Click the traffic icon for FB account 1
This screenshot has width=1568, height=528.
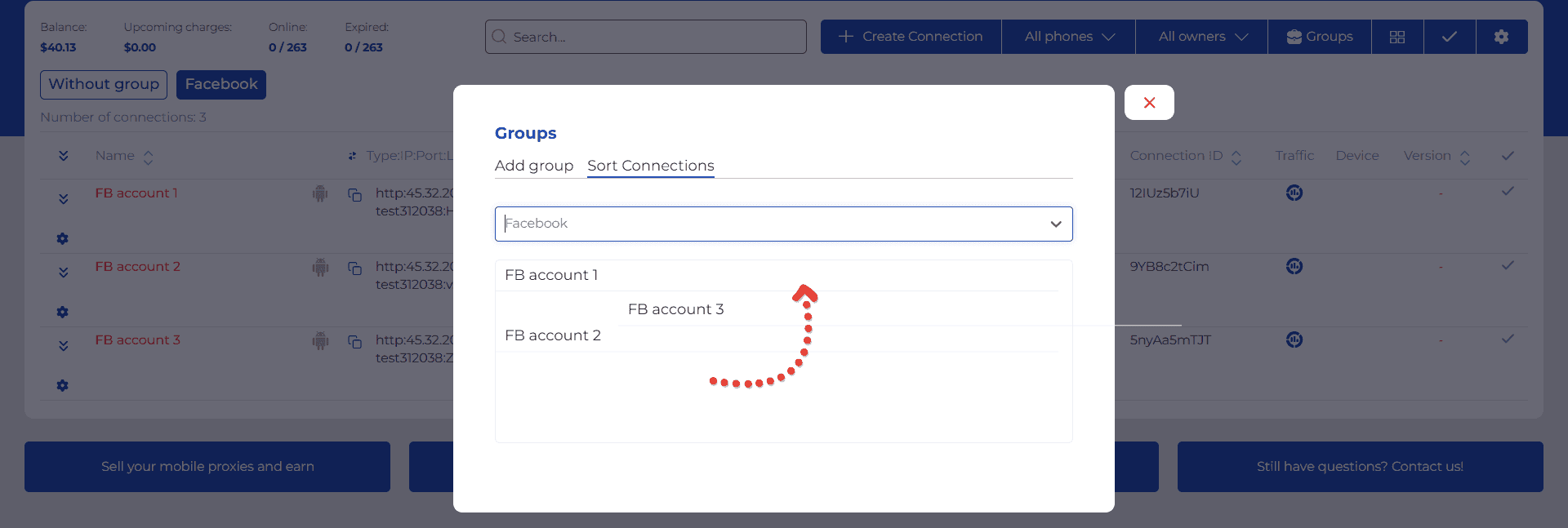[x=1294, y=193]
